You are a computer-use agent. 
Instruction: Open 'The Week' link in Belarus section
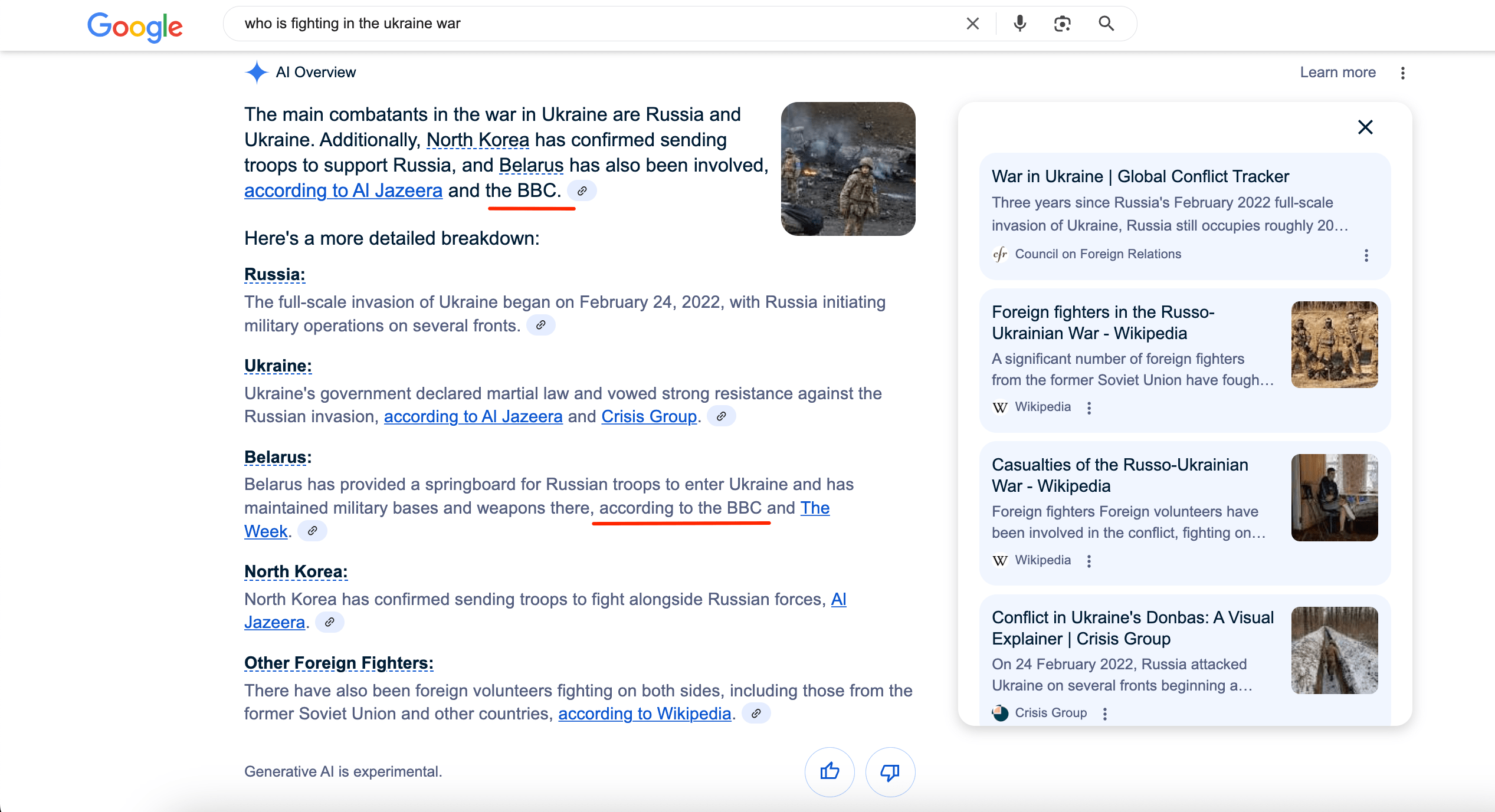[x=815, y=508]
